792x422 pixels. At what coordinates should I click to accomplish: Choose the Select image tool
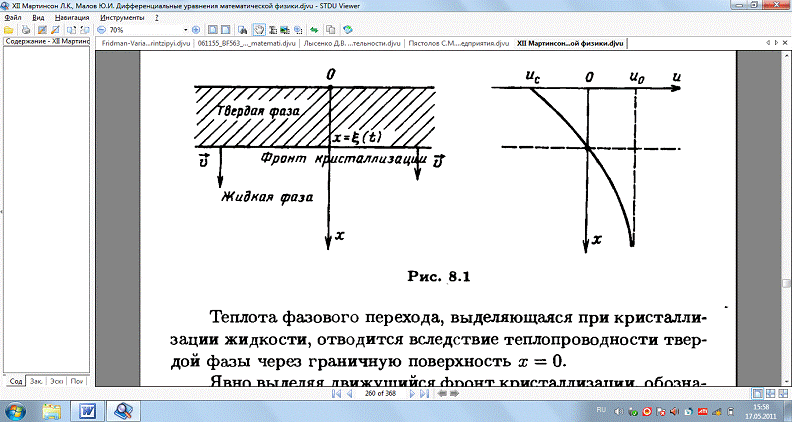pos(285,30)
